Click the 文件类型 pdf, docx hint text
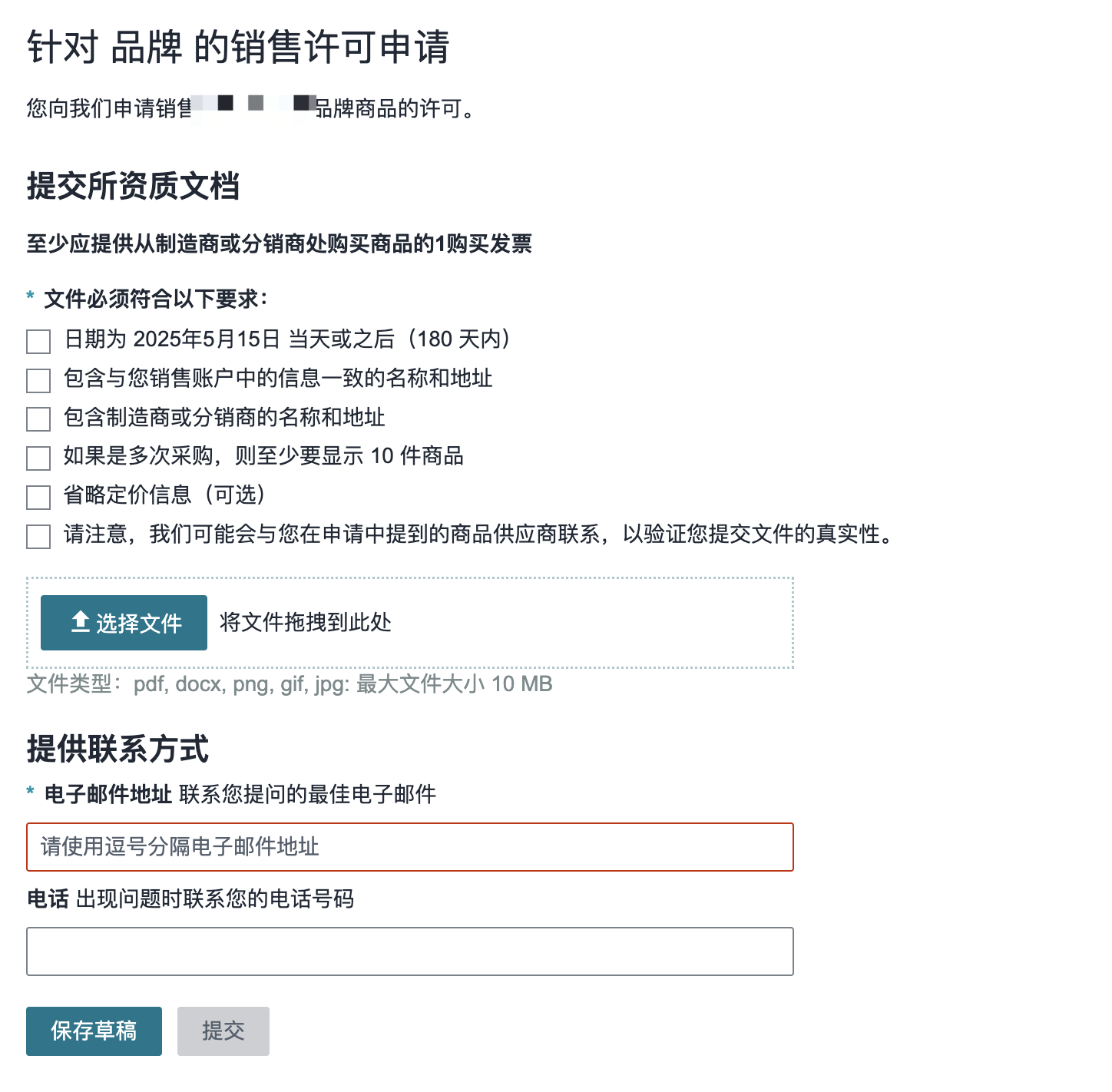This screenshot has width=1112, height=1092. (x=289, y=683)
